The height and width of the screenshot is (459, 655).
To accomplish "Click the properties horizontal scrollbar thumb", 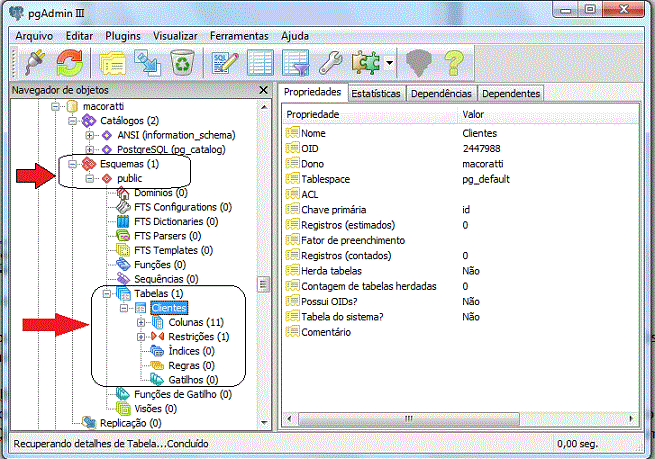I will tap(409, 418).
